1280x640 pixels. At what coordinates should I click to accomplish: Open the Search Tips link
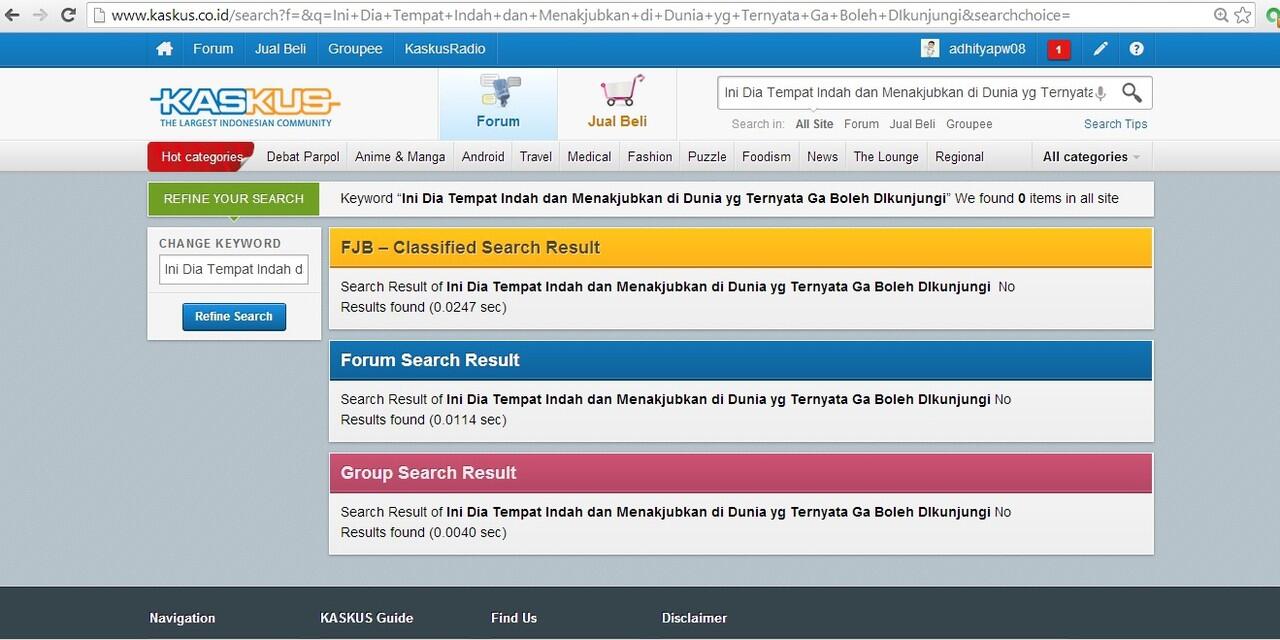click(x=1116, y=124)
